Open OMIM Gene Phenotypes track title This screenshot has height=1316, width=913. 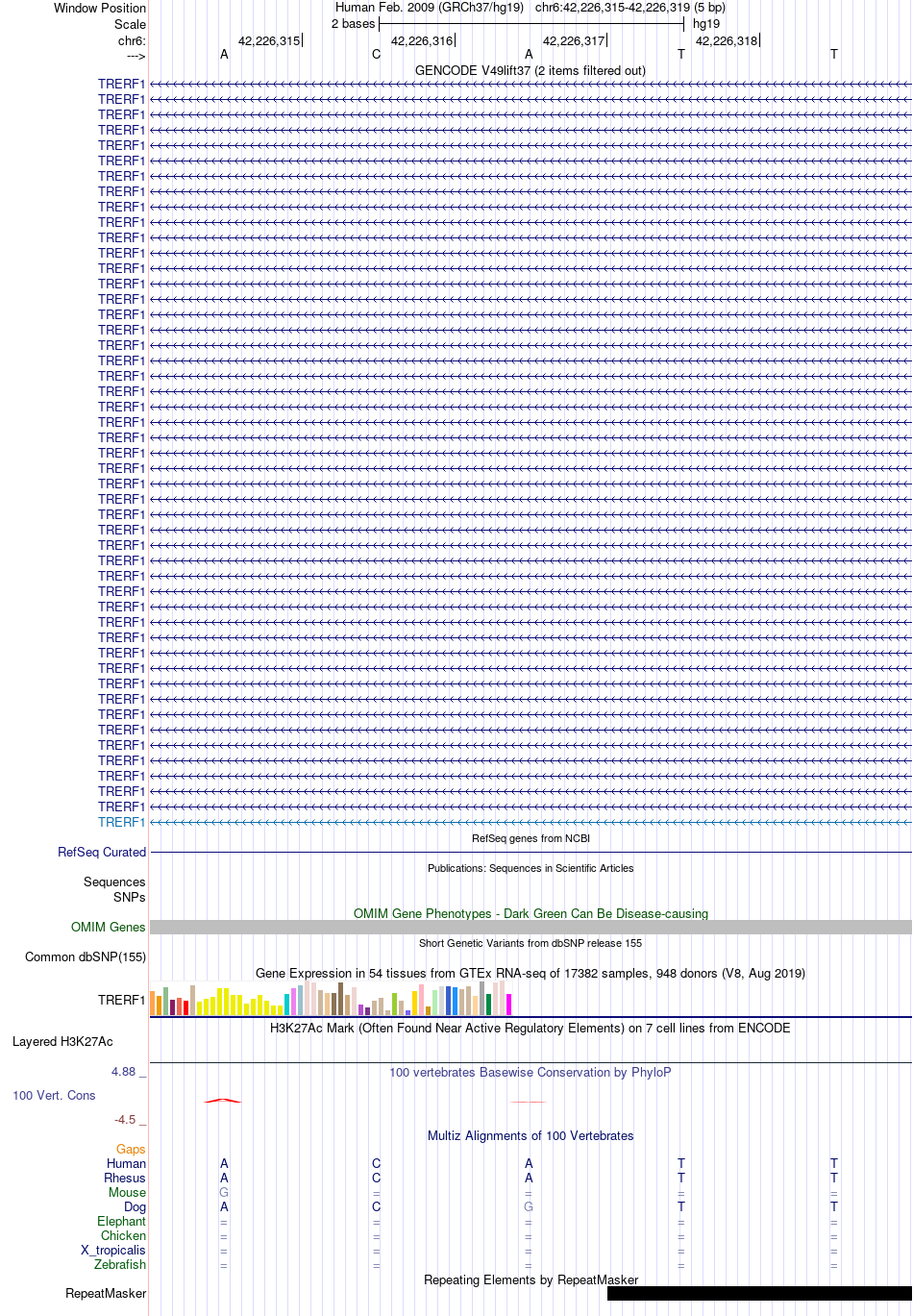531,914
